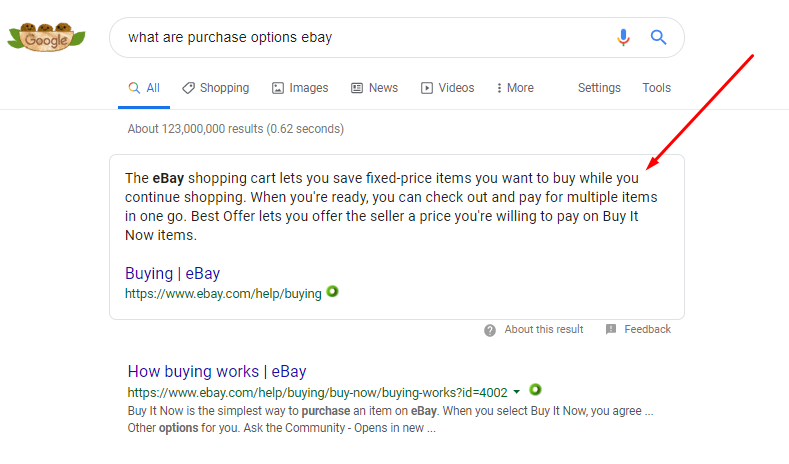Open the Tools search filters

656,88
